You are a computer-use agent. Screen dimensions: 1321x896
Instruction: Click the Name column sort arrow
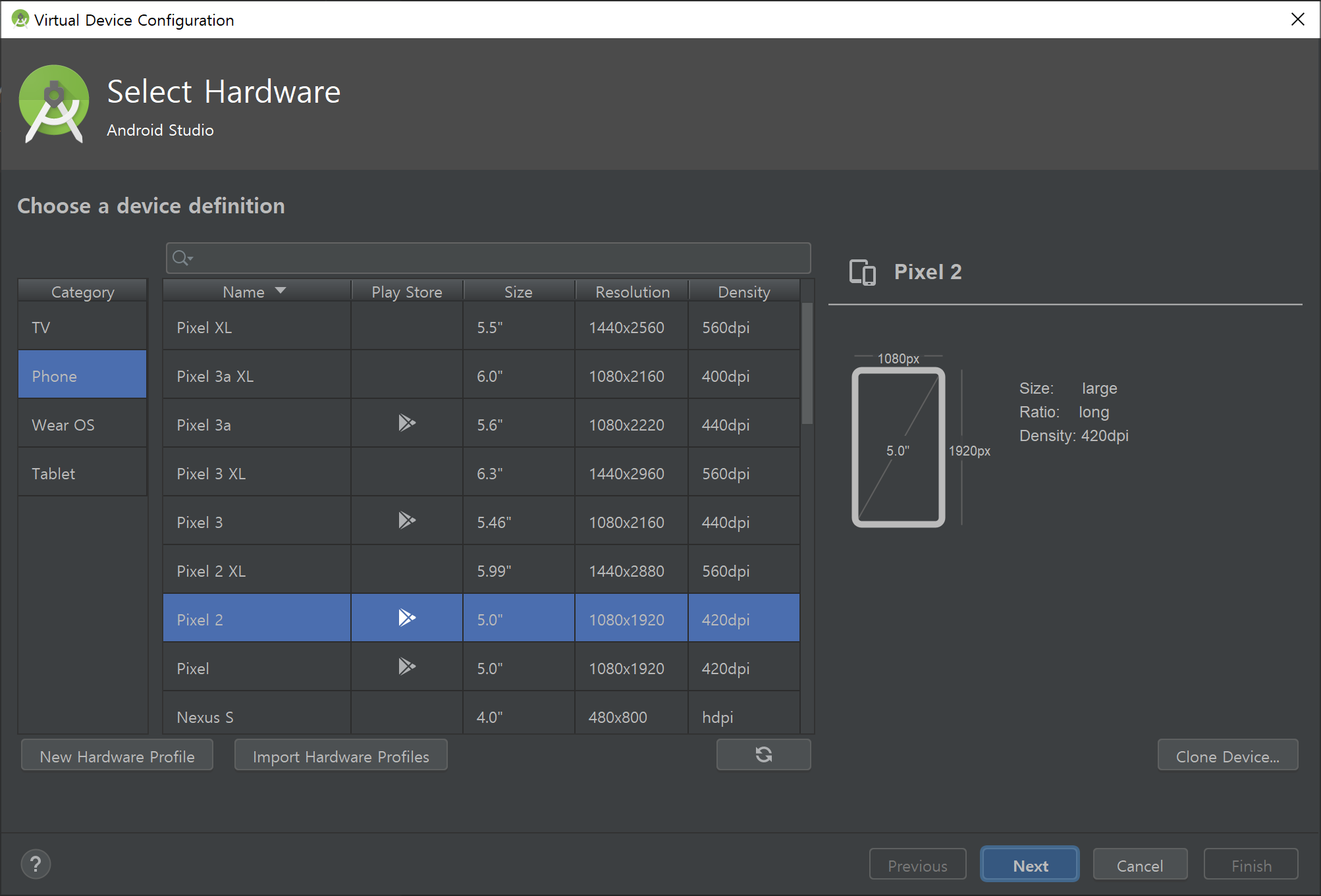pyautogui.click(x=281, y=290)
